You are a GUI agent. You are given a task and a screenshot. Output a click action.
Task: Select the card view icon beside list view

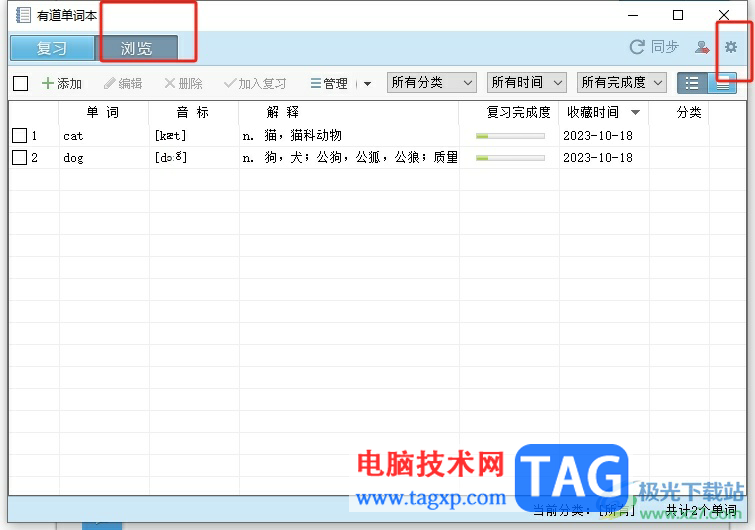point(722,83)
